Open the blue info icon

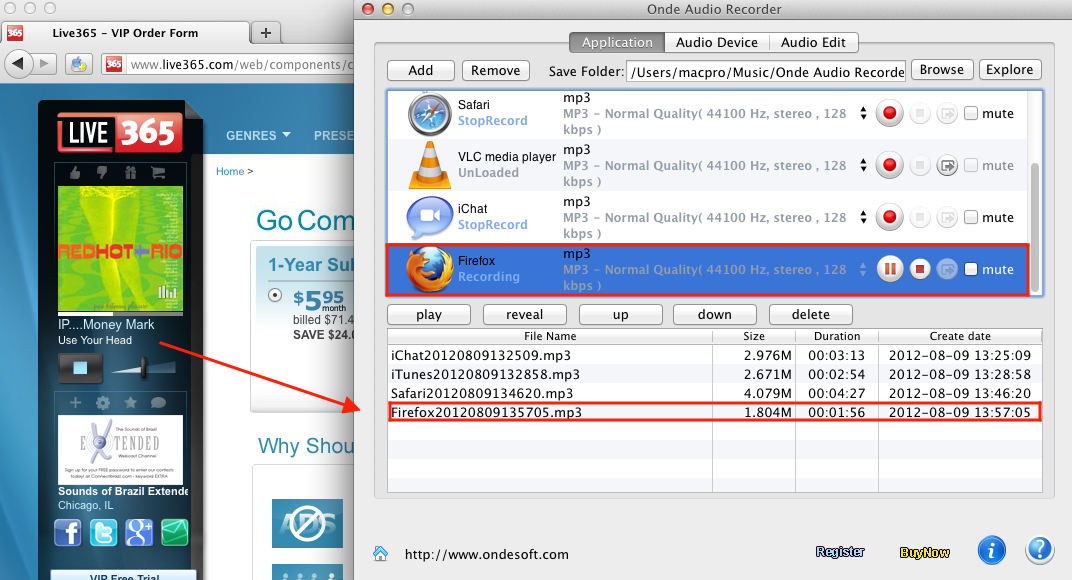[x=990, y=550]
